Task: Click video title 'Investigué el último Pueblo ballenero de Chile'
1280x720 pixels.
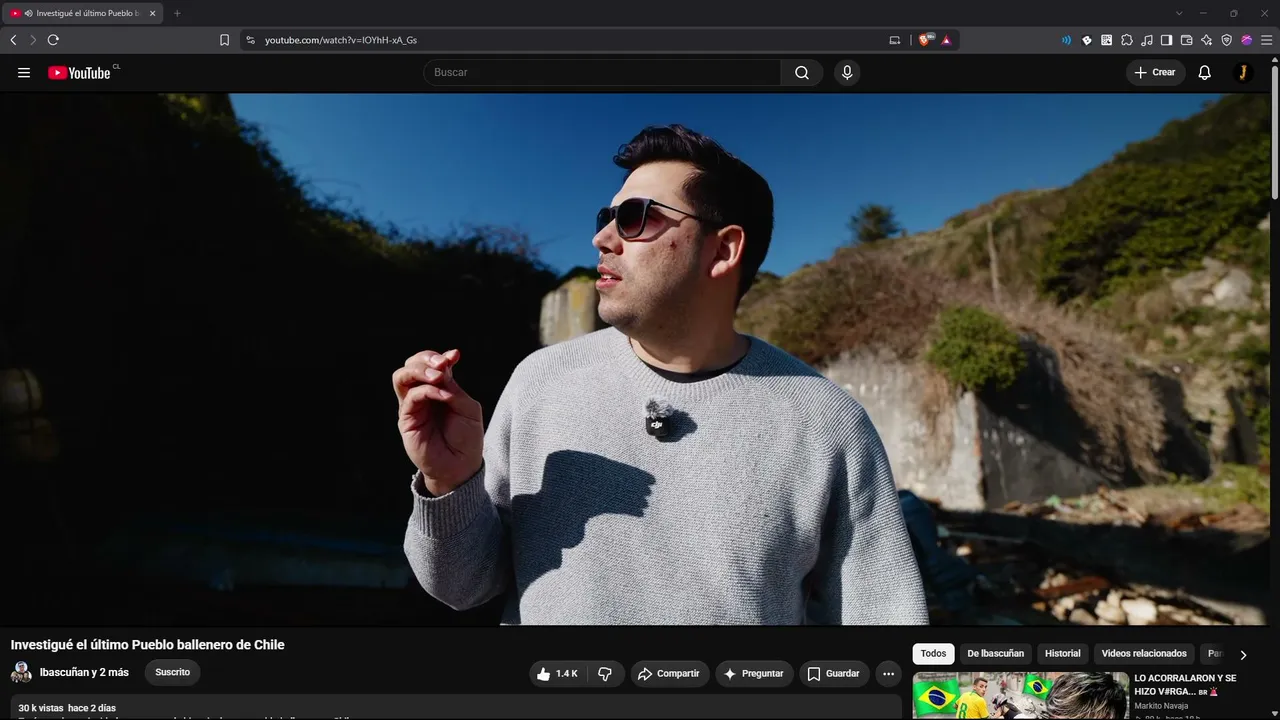Action: pos(148,645)
